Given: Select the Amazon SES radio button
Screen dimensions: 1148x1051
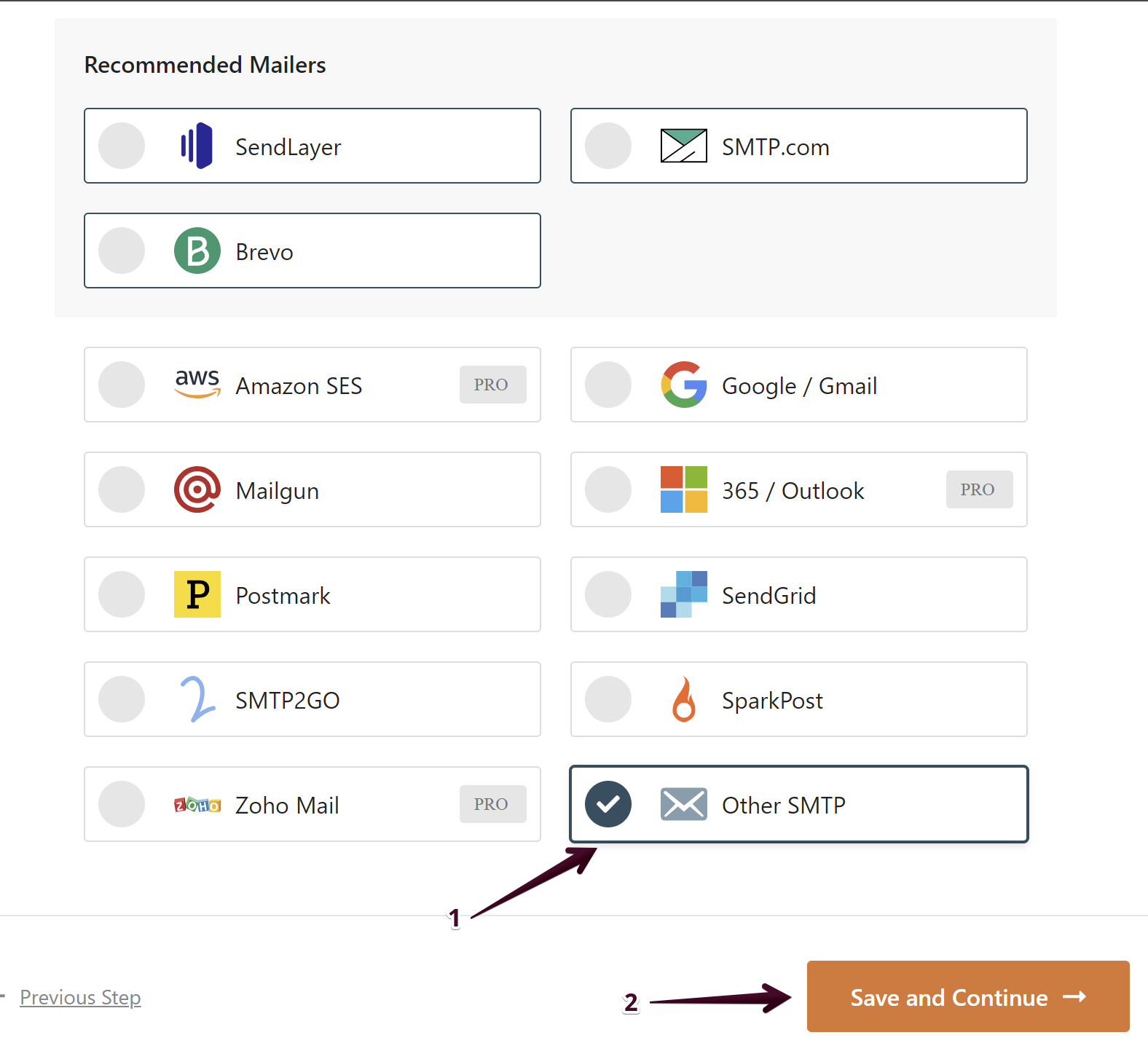Looking at the screenshot, I should tap(122, 385).
